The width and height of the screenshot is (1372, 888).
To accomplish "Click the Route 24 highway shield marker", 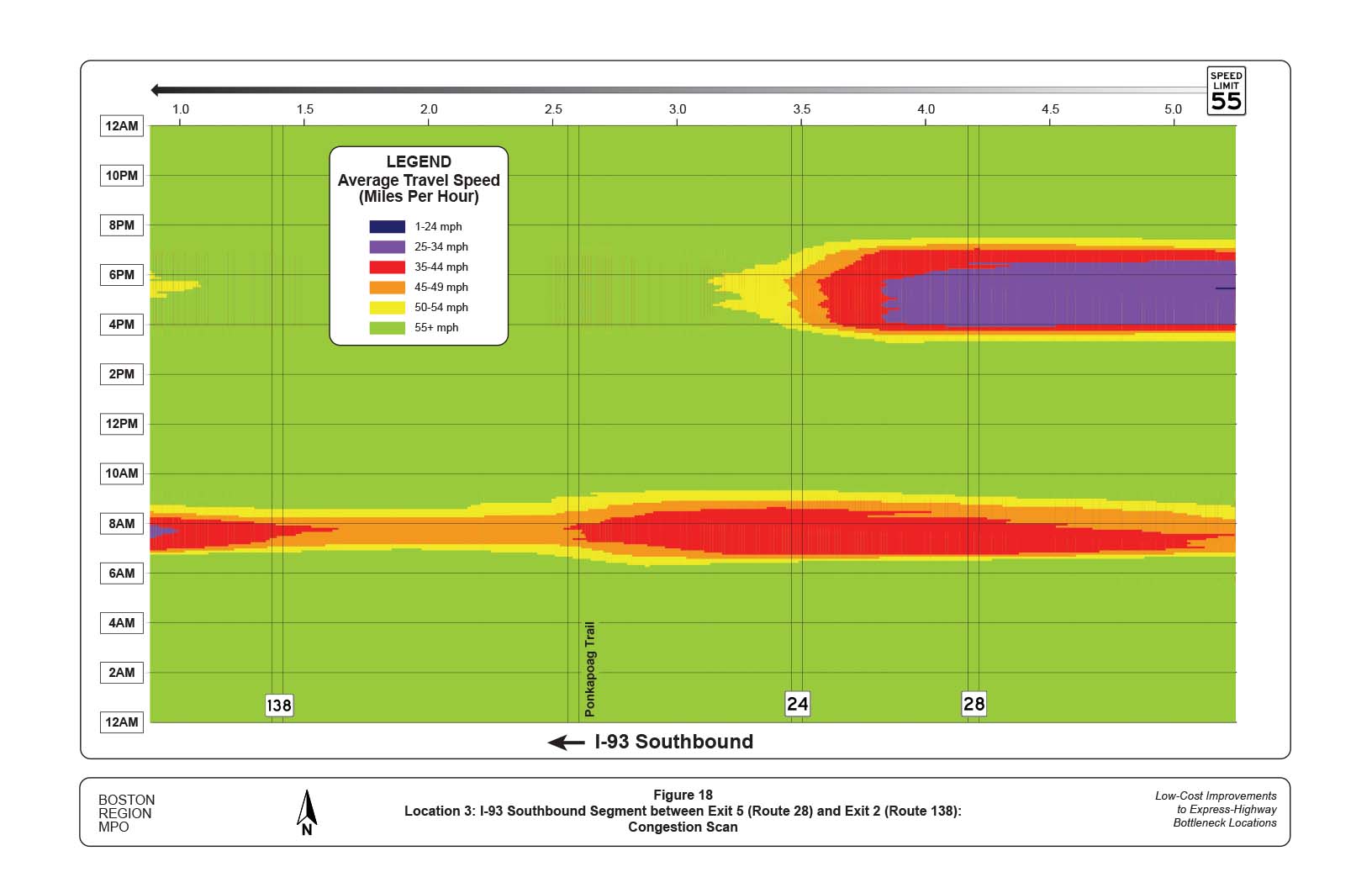I will click(797, 705).
